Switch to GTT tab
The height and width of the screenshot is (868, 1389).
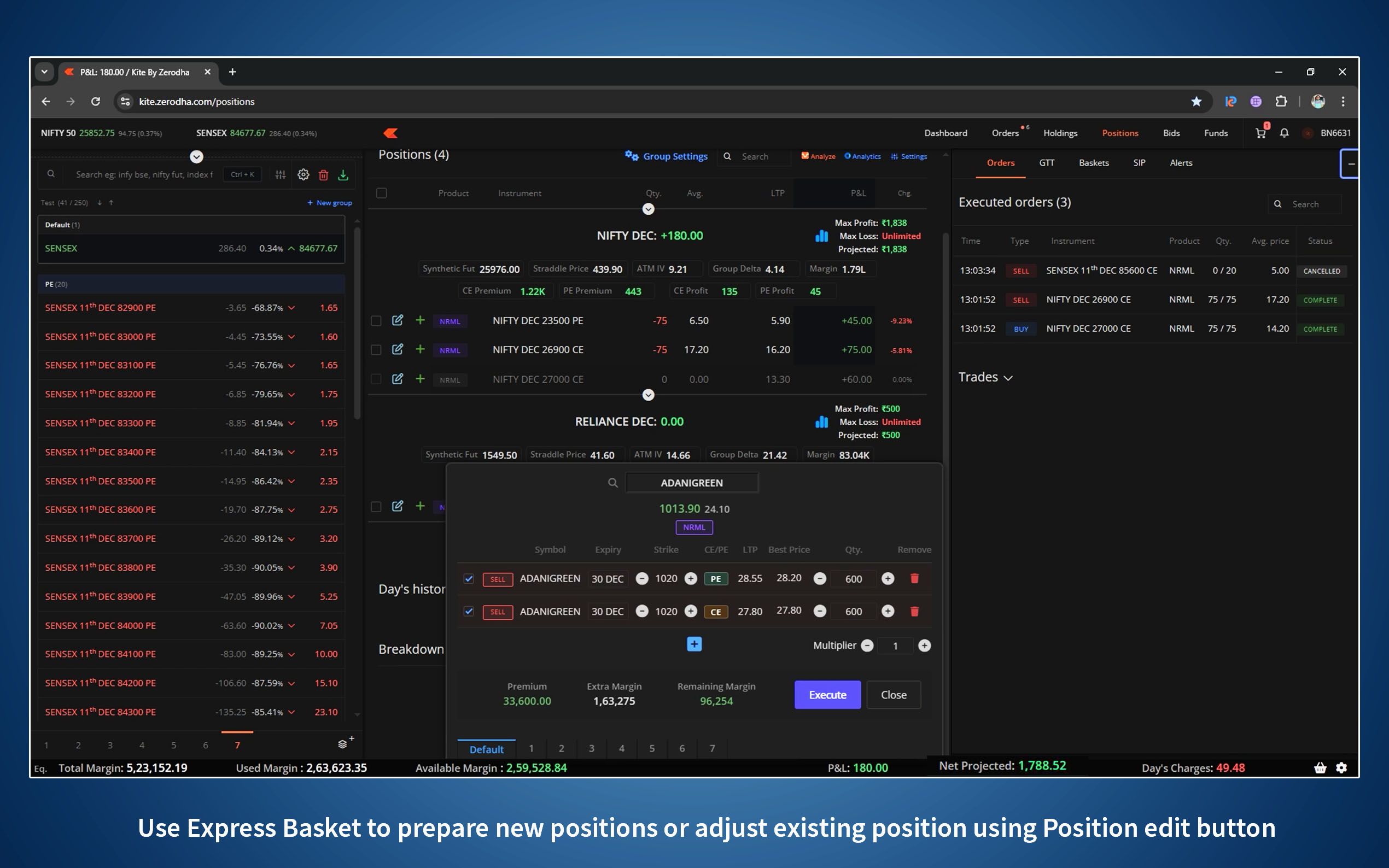(x=1046, y=163)
